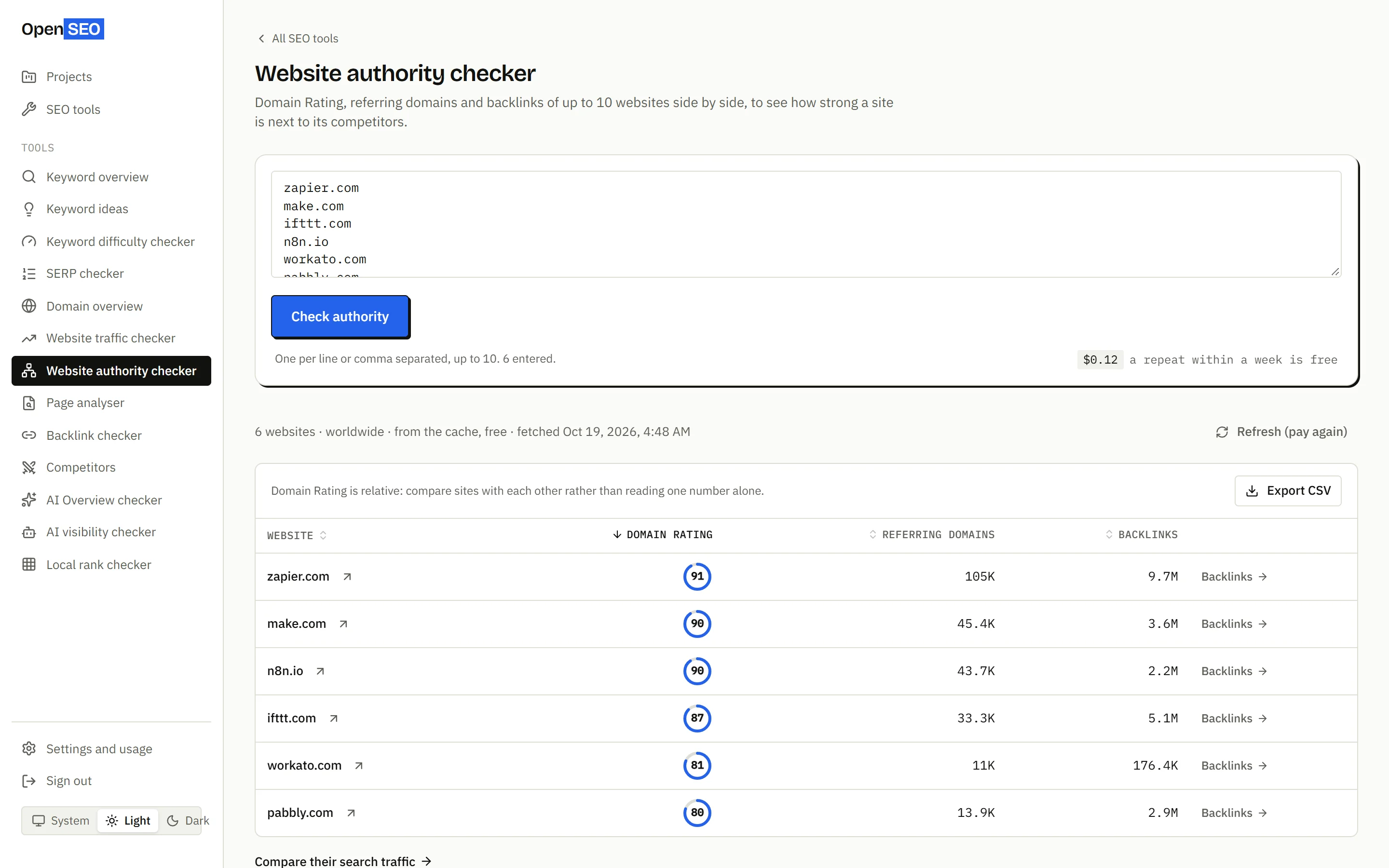Click the Backlink checker chain icon

point(29,435)
